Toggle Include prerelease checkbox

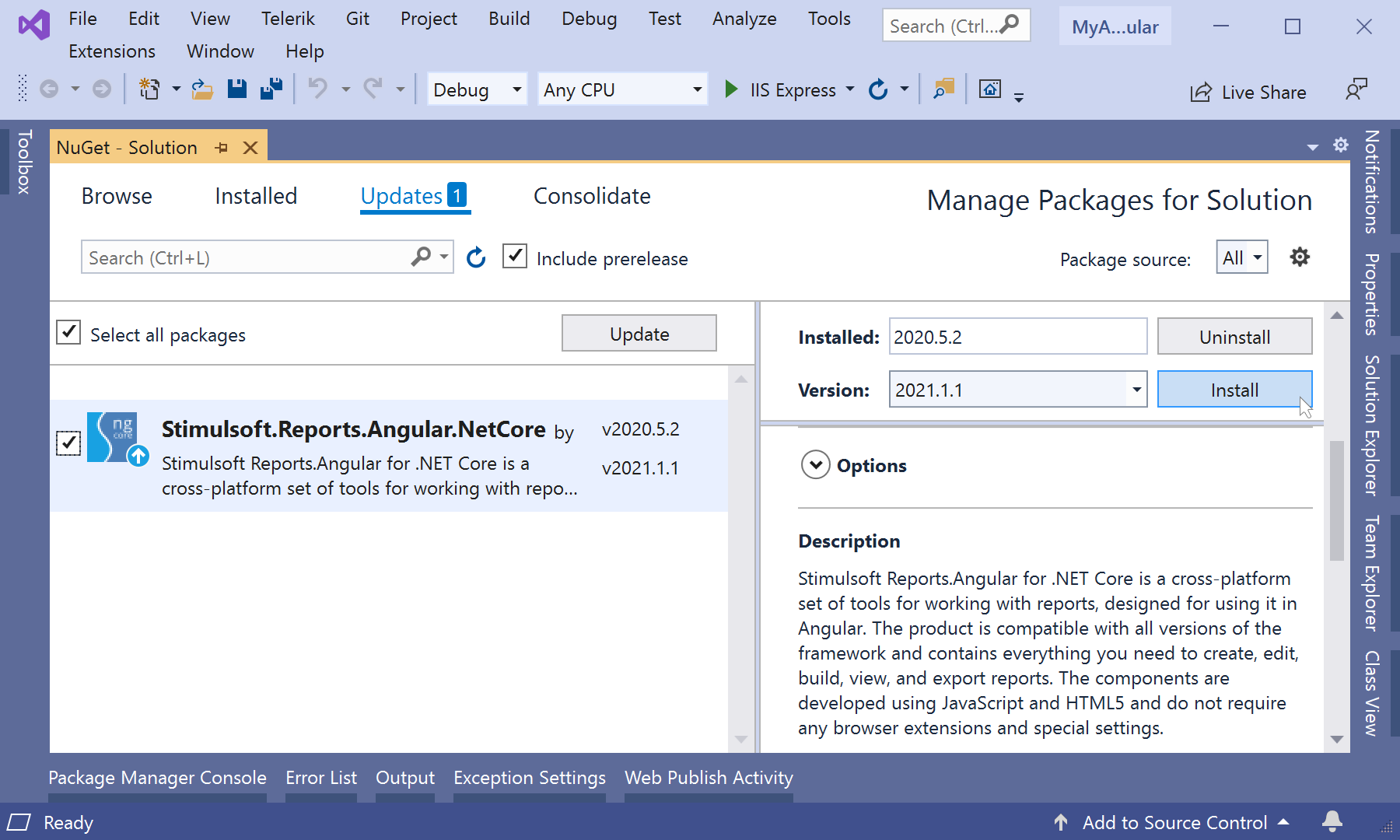pyautogui.click(x=515, y=257)
